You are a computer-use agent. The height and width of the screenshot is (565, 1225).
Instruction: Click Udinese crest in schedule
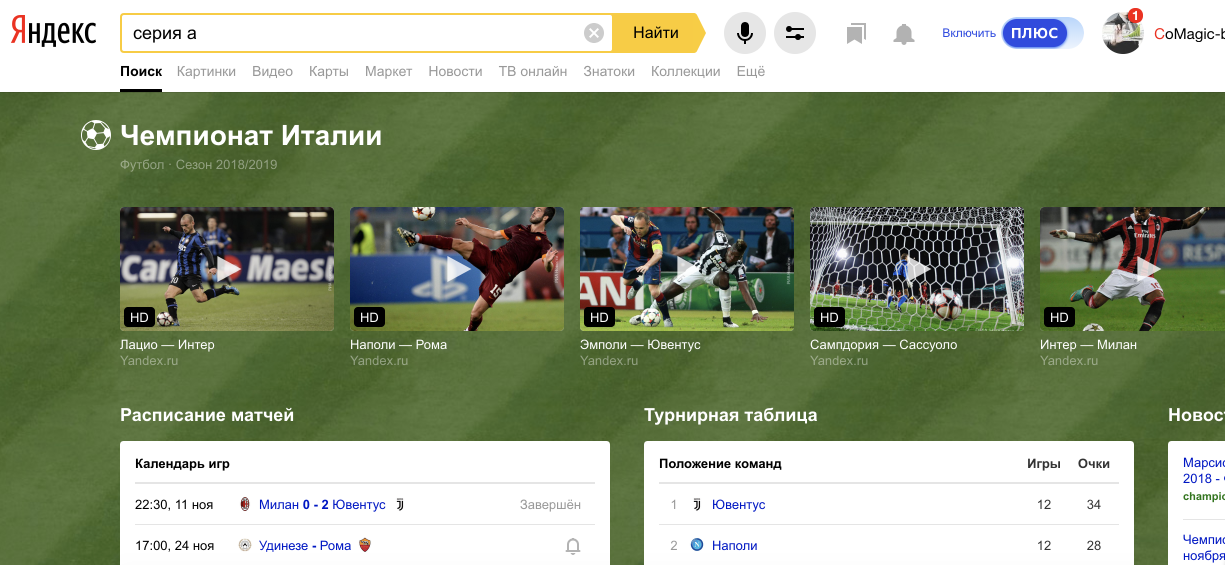tap(244, 545)
